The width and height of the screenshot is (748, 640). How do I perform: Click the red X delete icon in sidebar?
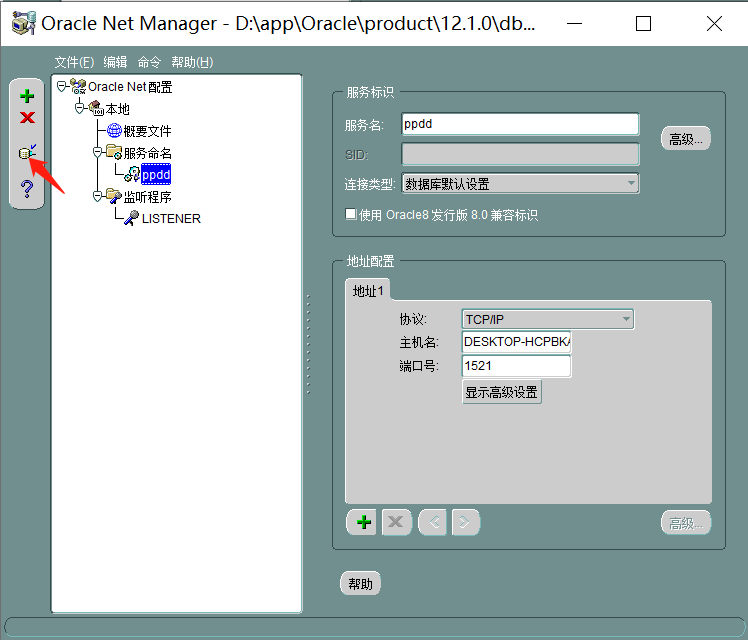click(27, 117)
